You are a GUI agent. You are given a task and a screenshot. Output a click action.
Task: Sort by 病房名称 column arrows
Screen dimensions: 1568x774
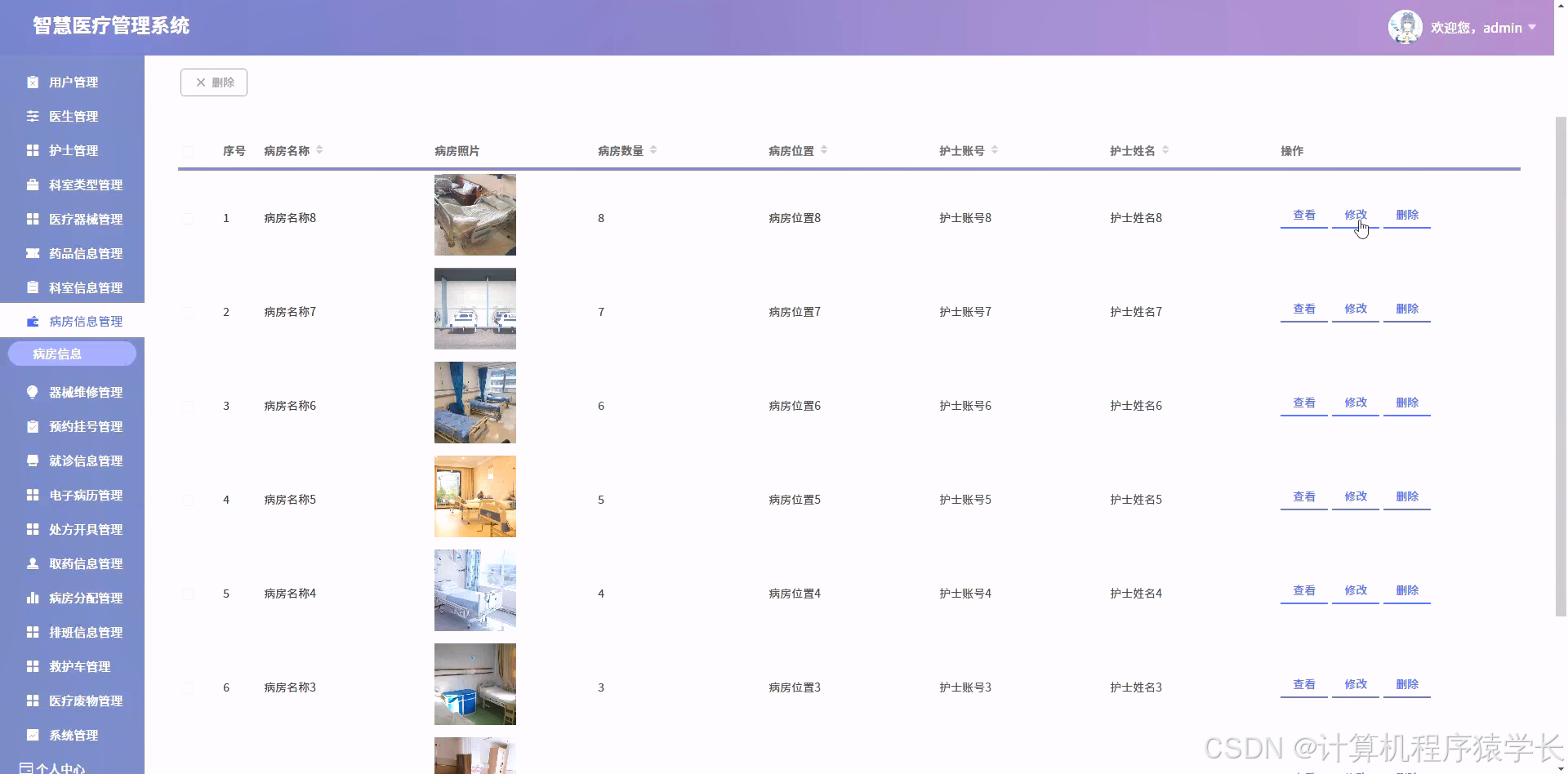319,150
